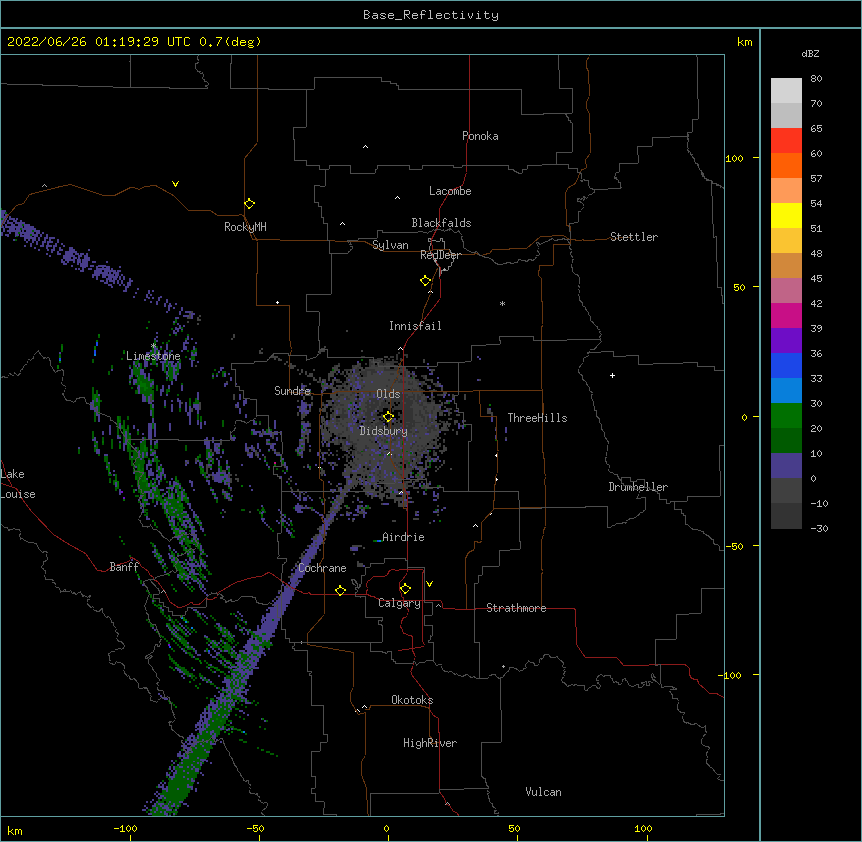Viewport: 862px width, 842px height.
Task: Click the white asterisk marker east of Innisfail
Action: pos(502,303)
